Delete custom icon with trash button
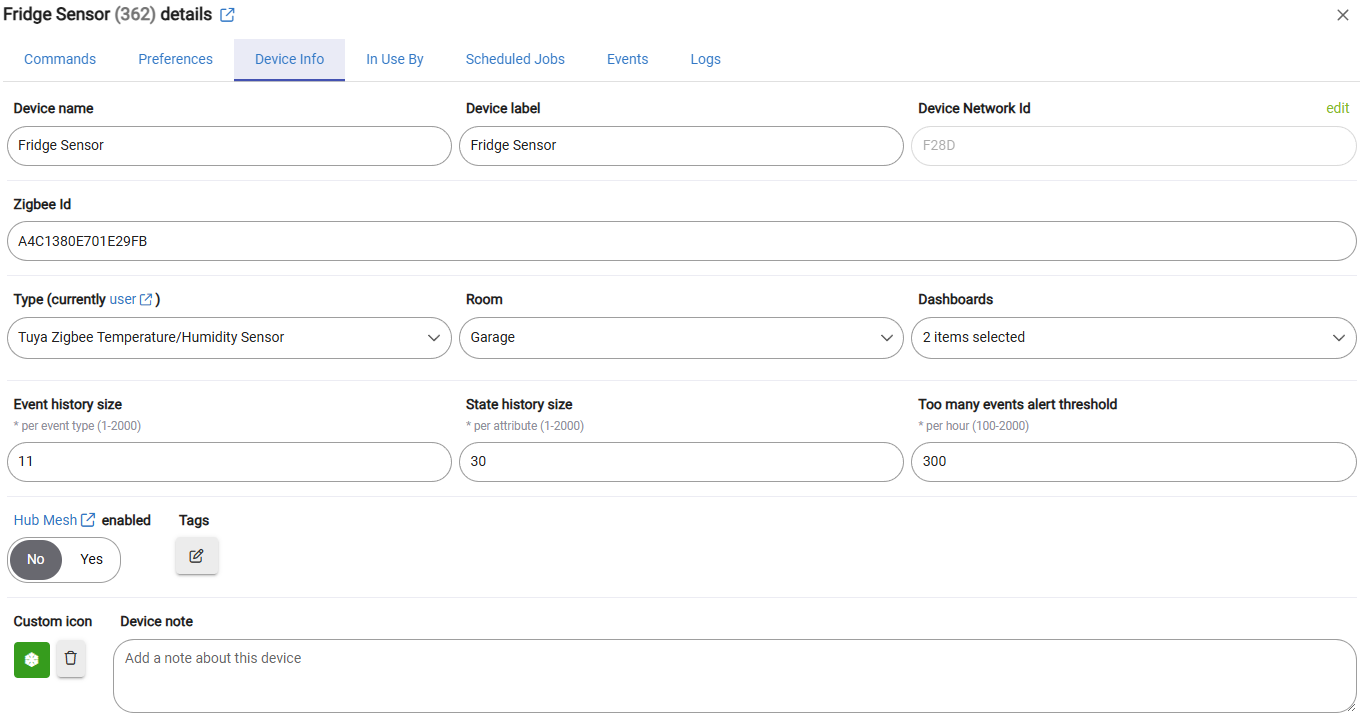Viewport: 1361px width, 728px height. pyautogui.click(x=71, y=660)
